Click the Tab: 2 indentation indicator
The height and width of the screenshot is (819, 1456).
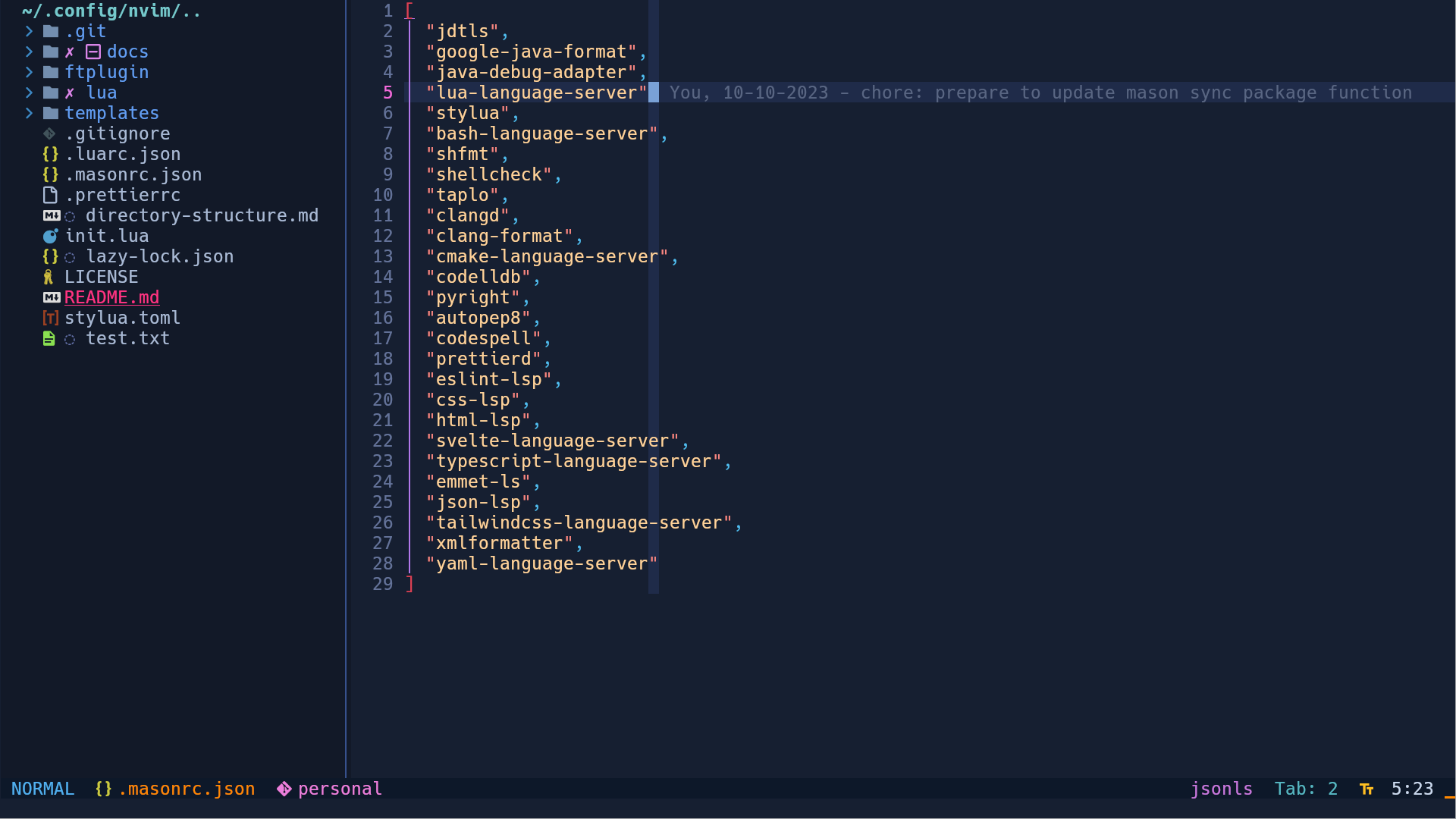(1305, 789)
